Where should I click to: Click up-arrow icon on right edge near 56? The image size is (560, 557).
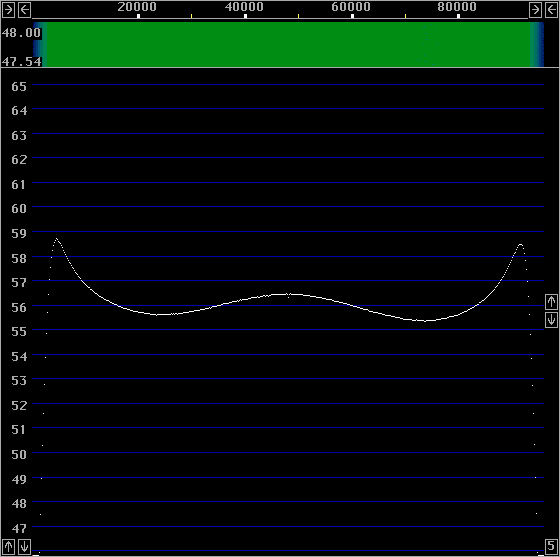(x=551, y=302)
